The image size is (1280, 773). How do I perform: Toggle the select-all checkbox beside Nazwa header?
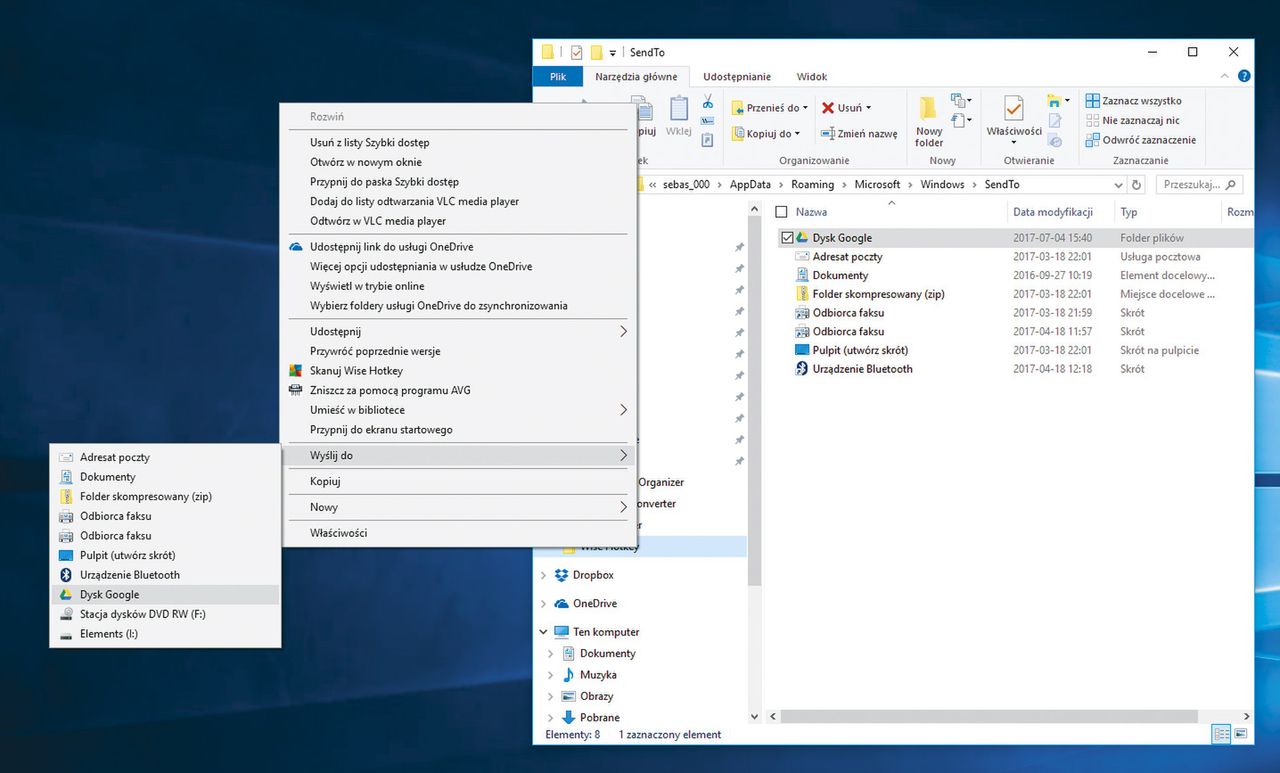(x=782, y=212)
